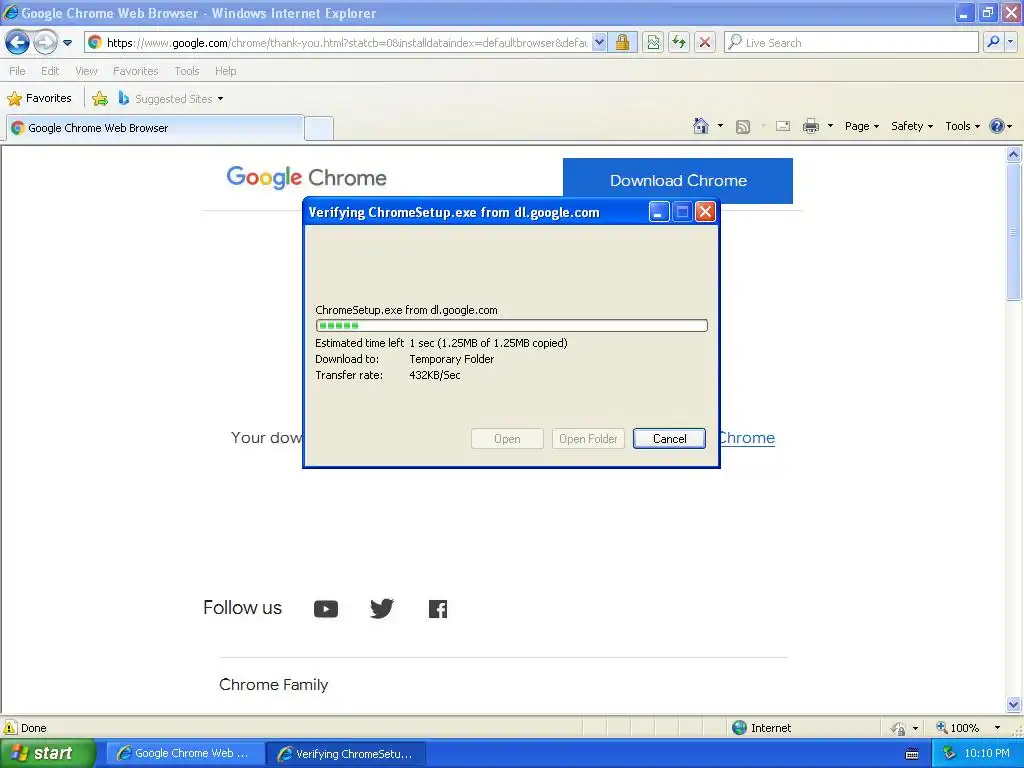
Task: Click the page scrollbar up arrow
Action: (x=1013, y=155)
